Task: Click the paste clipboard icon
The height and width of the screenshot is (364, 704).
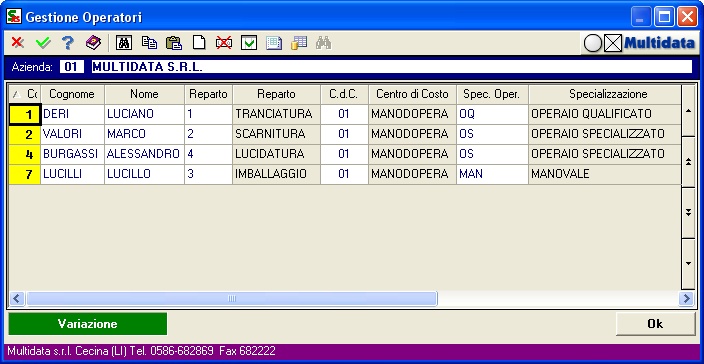Action: (174, 43)
